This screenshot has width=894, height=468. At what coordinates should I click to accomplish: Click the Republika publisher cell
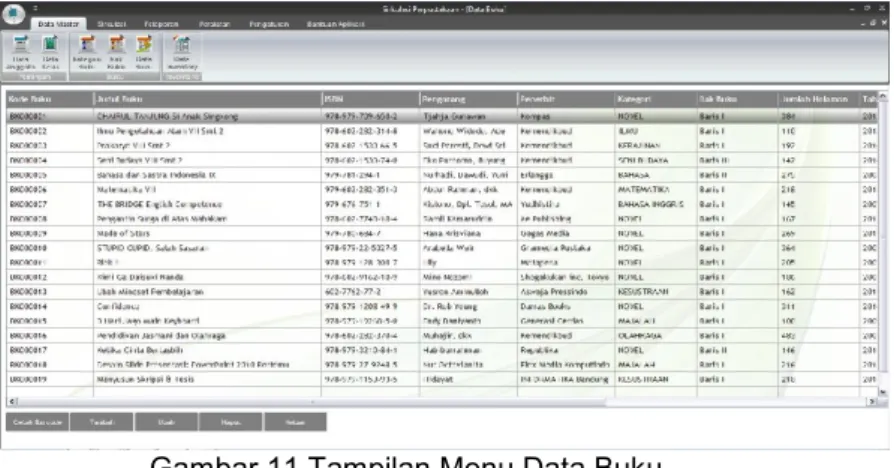coord(566,350)
